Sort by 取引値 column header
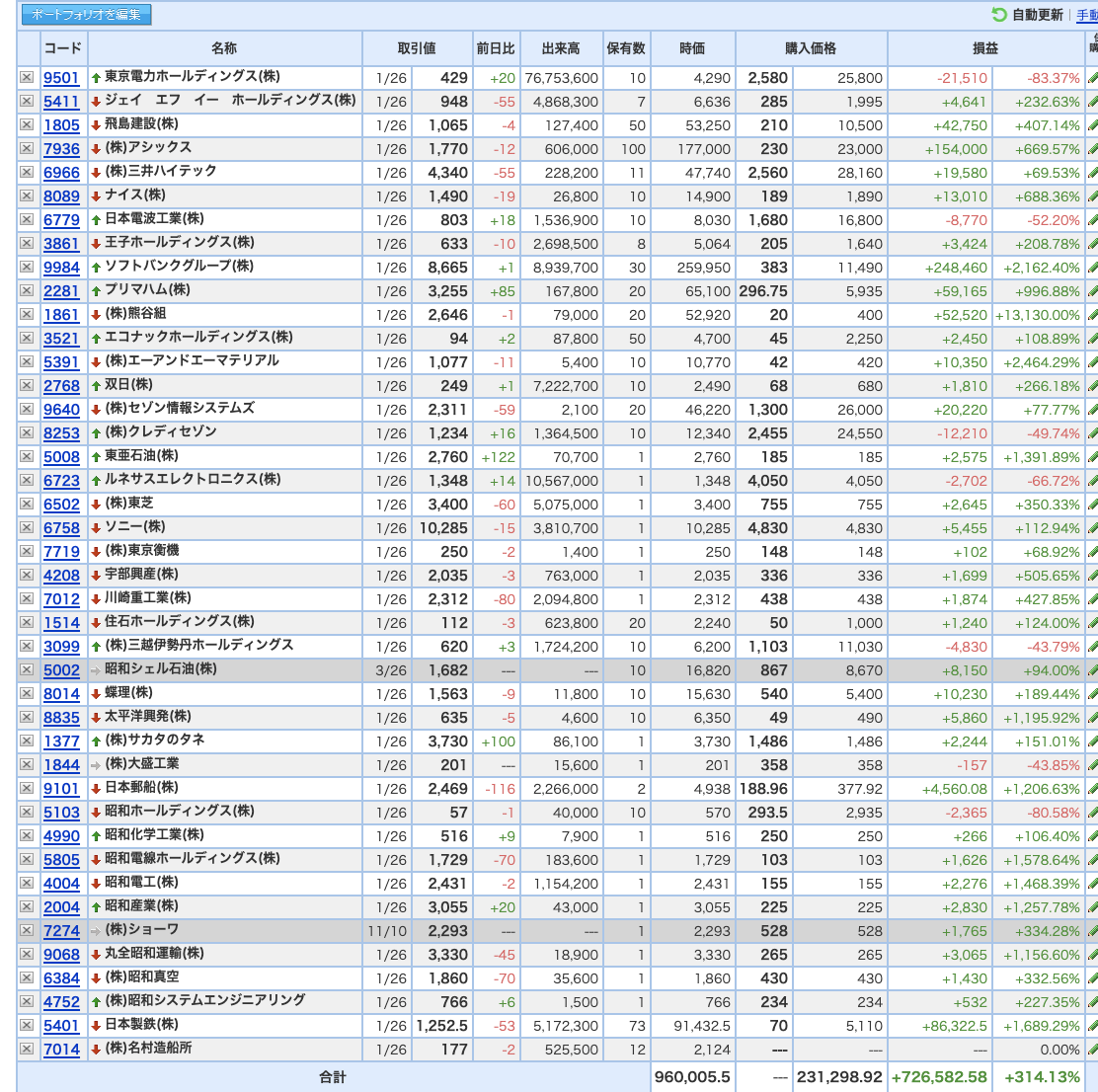This screenshot has height=1092, width=1098. coord(417,48)
